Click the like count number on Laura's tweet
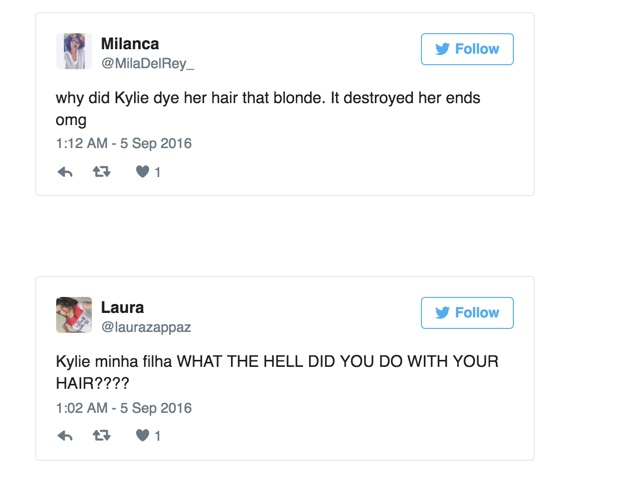 click(157, 436)
